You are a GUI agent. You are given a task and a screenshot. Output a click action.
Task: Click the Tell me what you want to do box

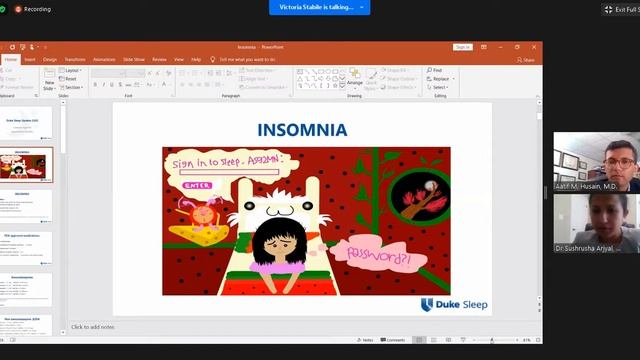tap(247, 60)
